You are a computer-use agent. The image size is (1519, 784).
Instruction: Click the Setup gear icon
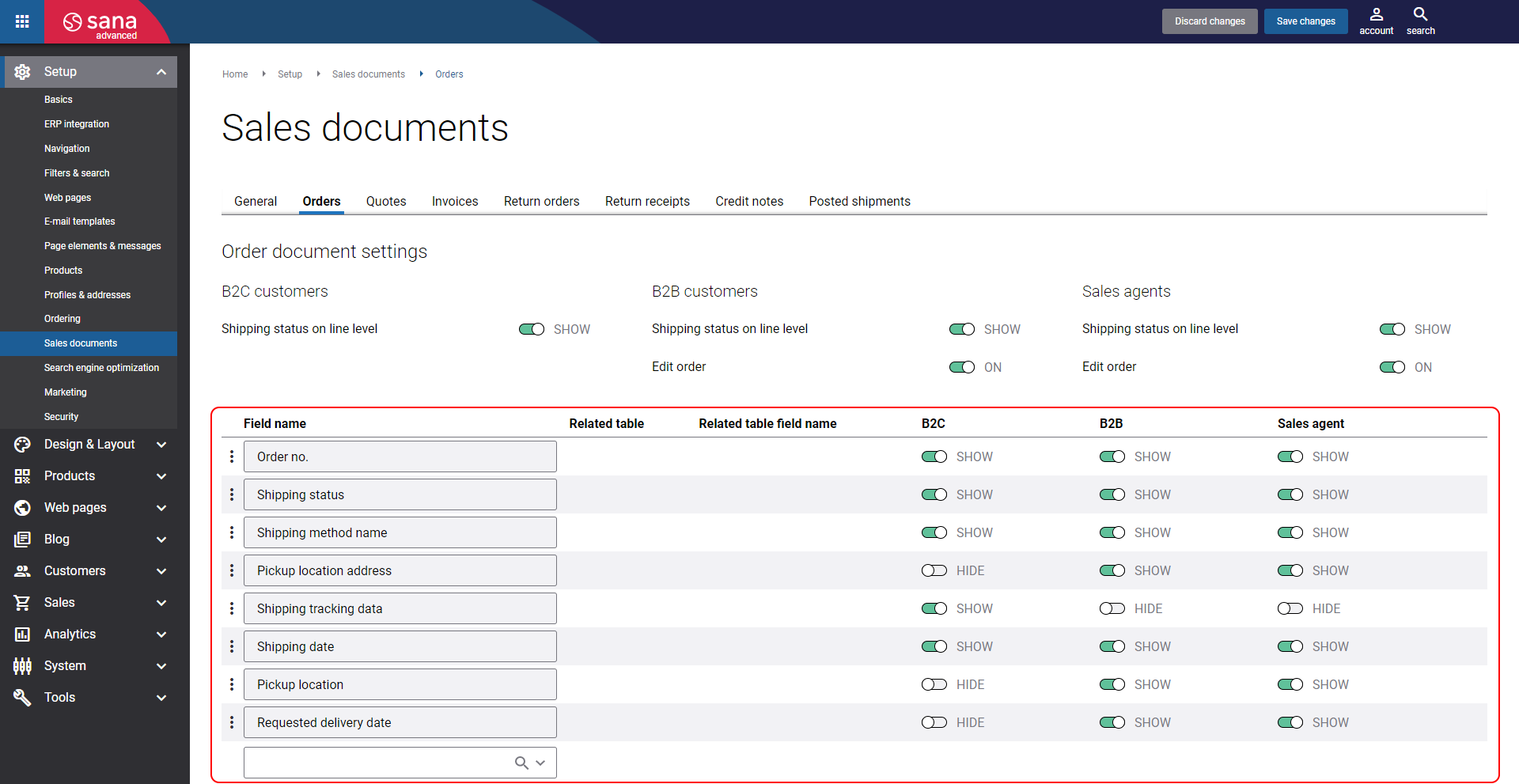point(22,72)
